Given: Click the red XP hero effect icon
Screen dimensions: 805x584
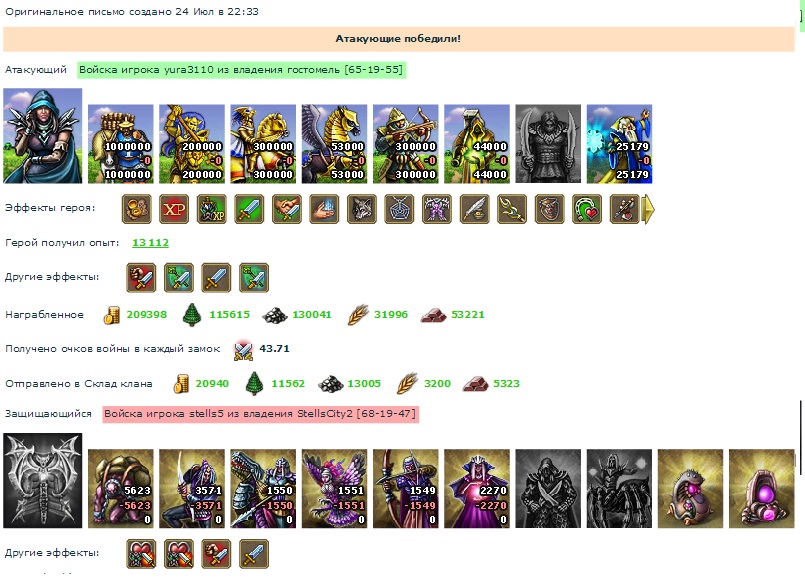Looking at the screenshot, I should coord(174,209).
